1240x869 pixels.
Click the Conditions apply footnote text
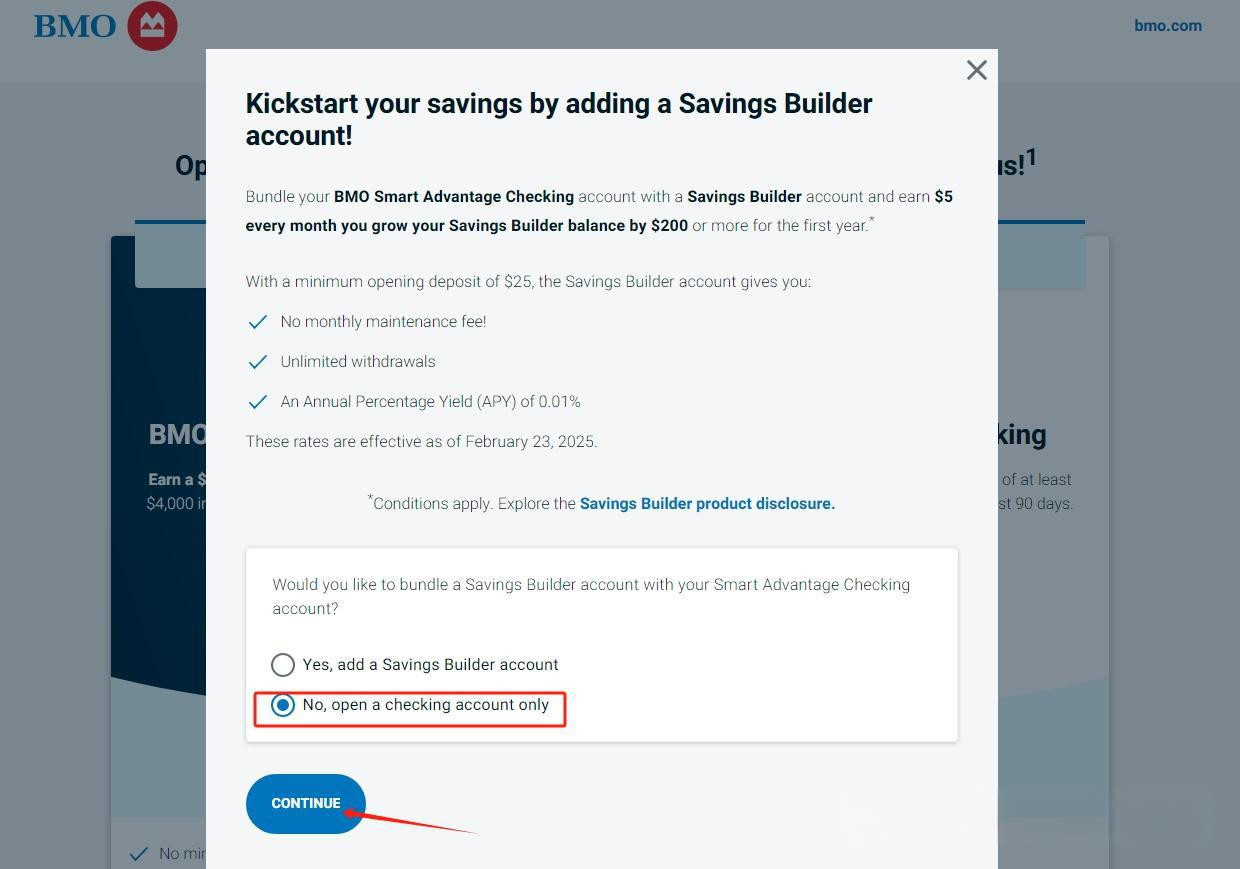click(473, 504)
